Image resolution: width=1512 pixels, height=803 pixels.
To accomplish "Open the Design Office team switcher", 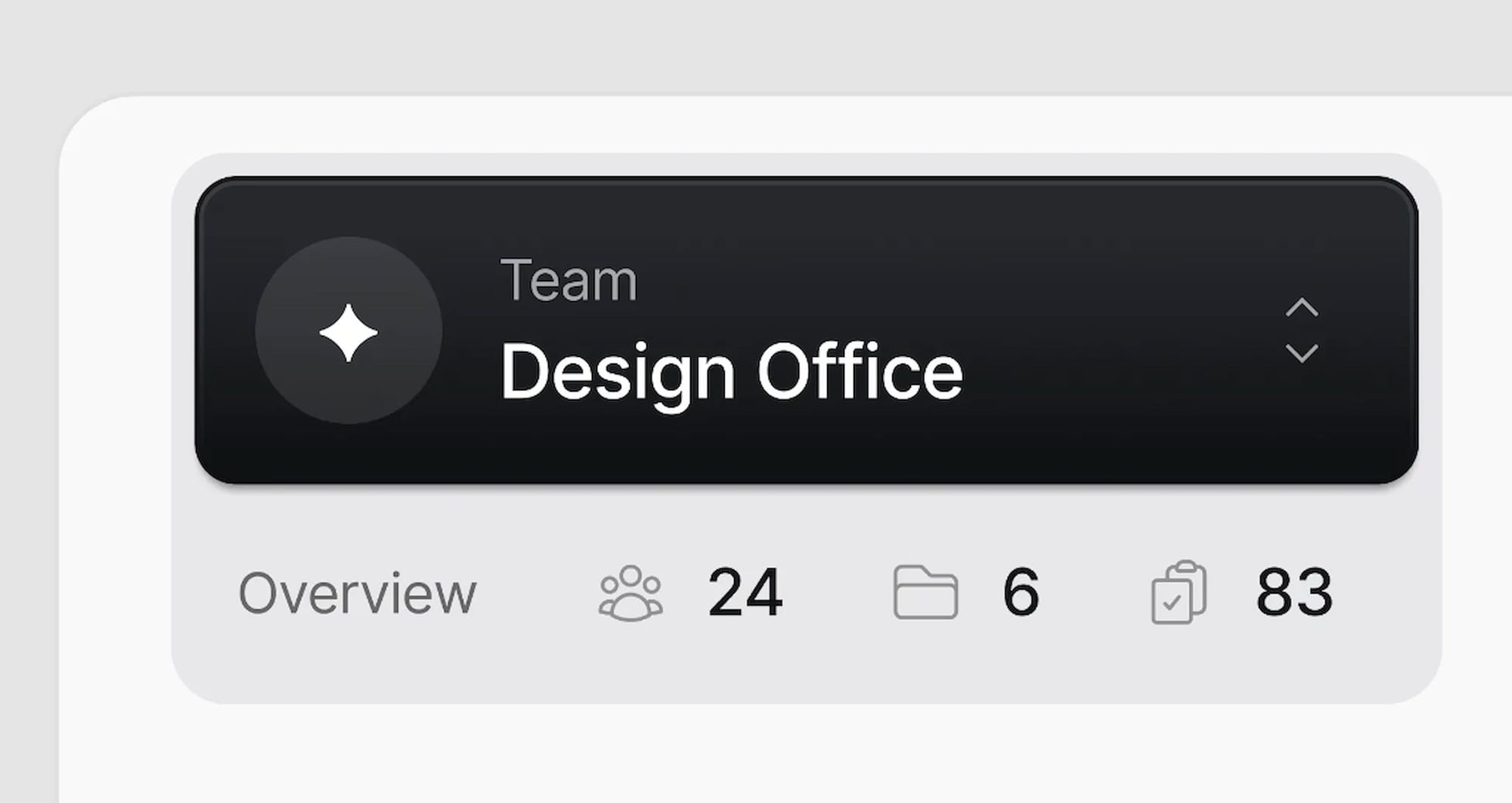I will tap(806, 330).
